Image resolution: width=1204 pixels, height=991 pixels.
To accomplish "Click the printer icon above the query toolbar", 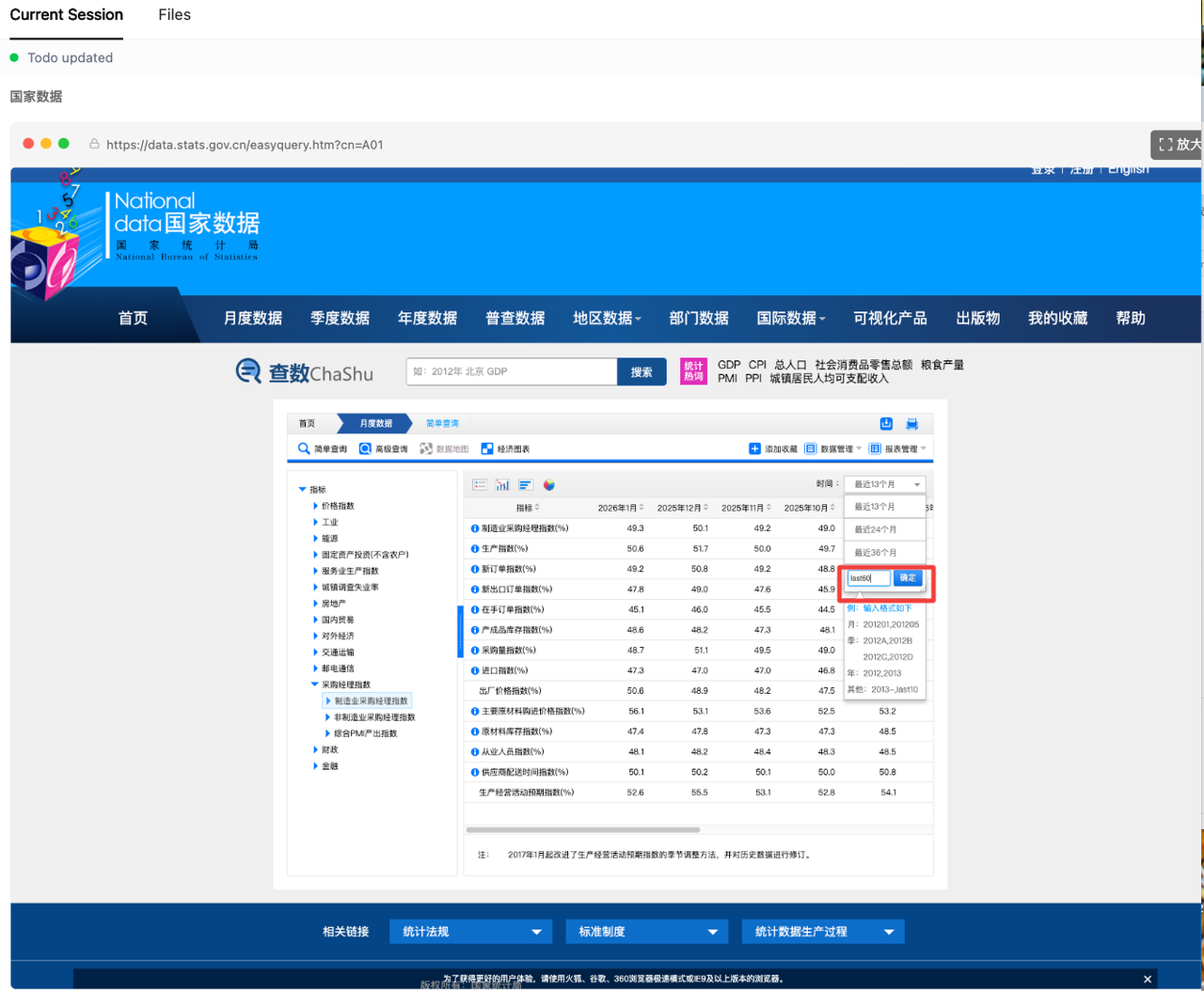I will [911, 424].
